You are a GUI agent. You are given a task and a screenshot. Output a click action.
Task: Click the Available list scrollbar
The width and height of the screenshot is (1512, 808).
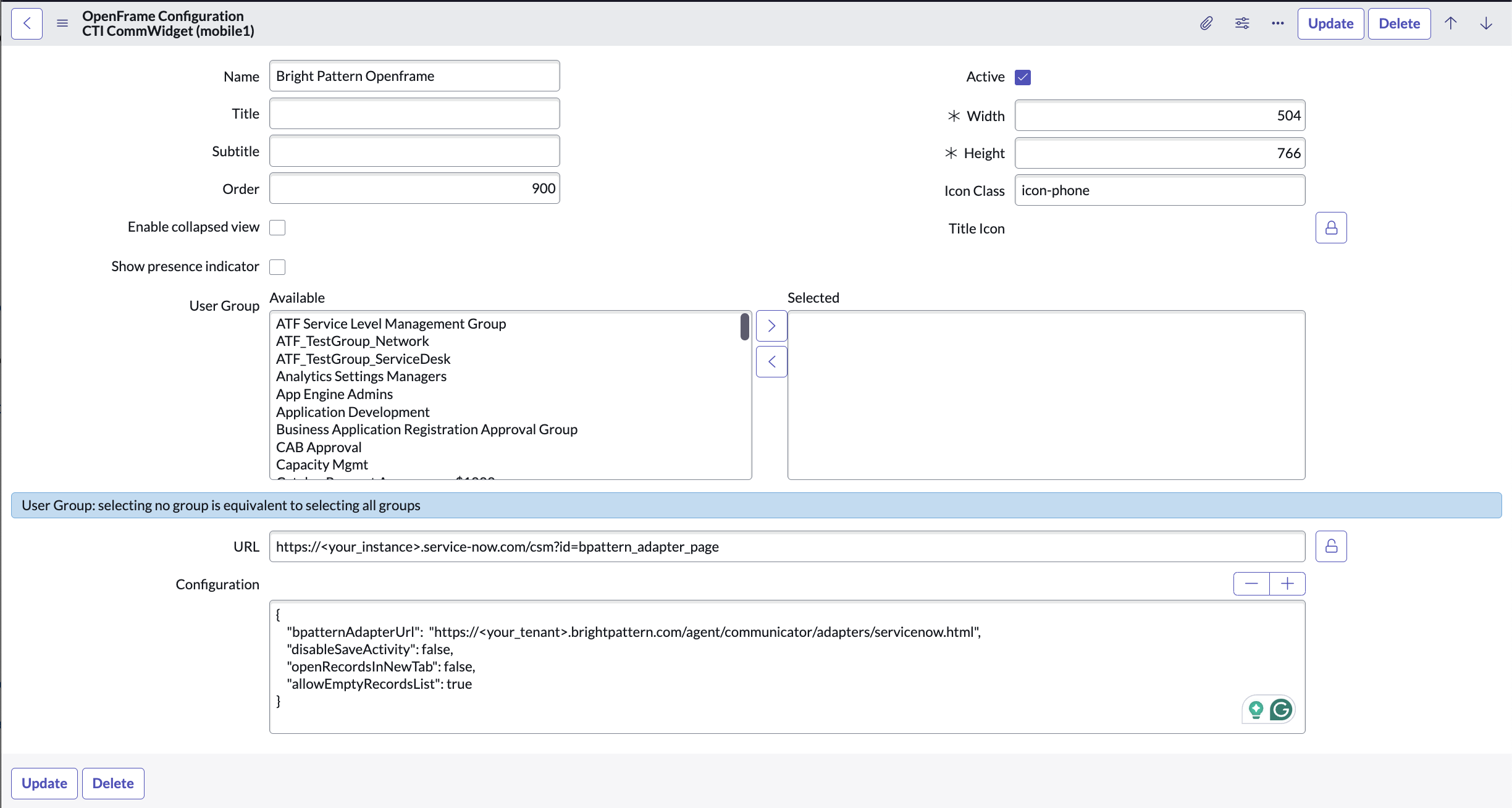[x=745, y=327]
